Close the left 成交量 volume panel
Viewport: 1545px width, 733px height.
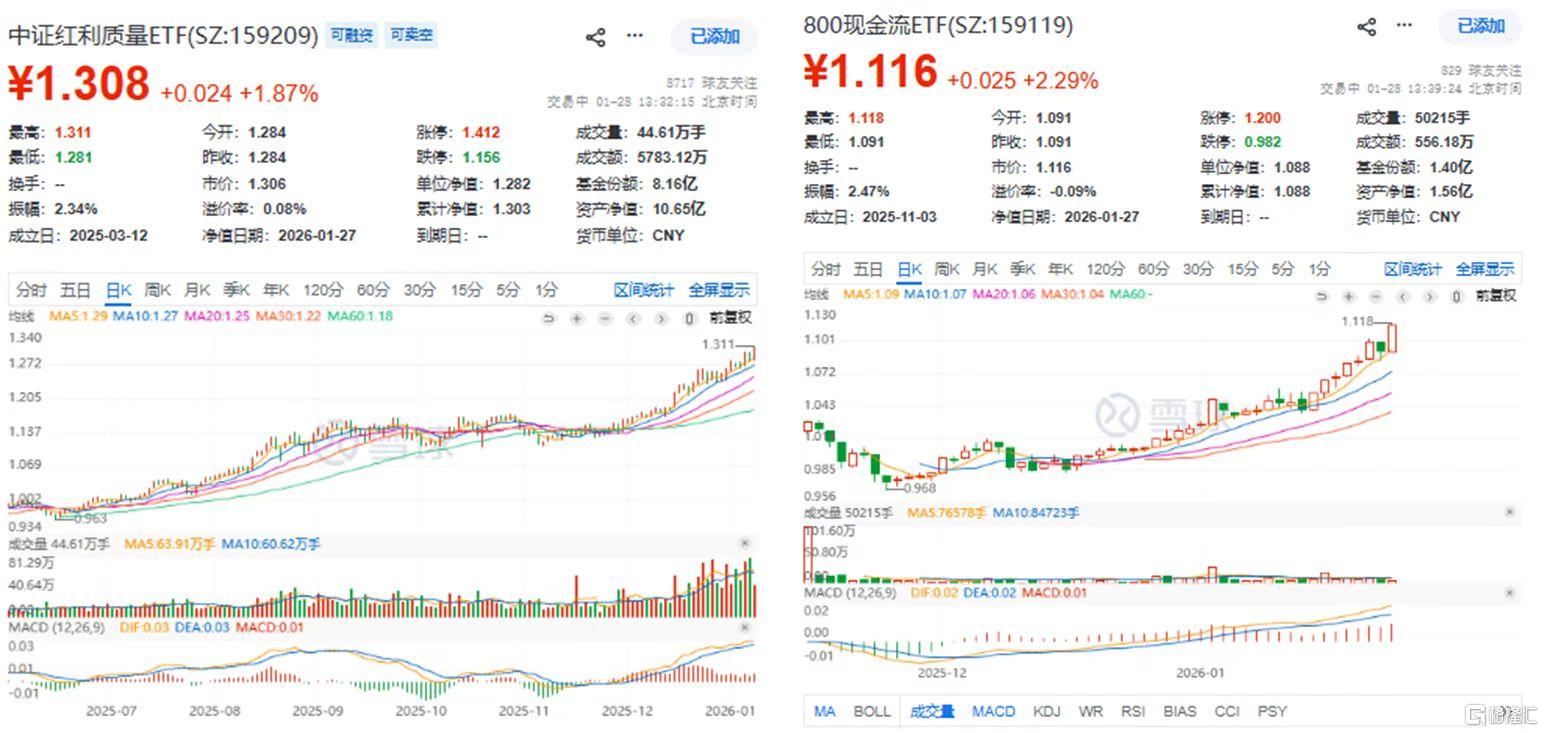pos(745,543)
